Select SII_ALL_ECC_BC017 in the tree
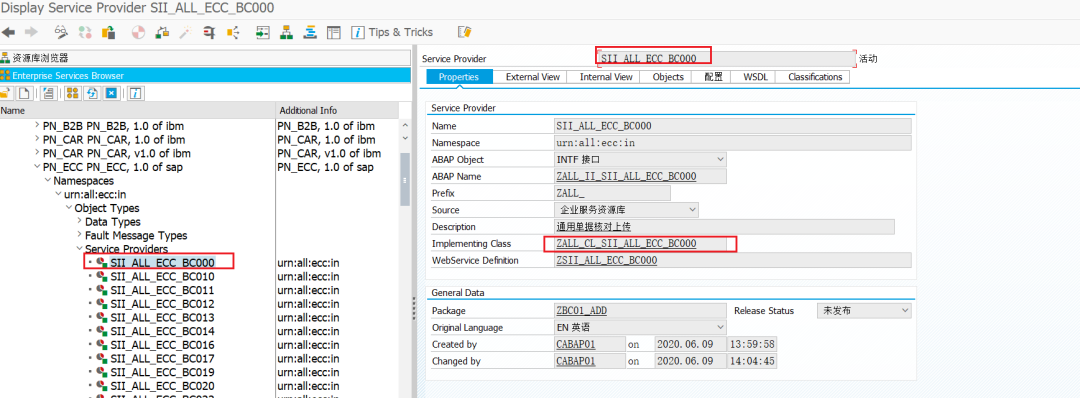 (162, 359)
